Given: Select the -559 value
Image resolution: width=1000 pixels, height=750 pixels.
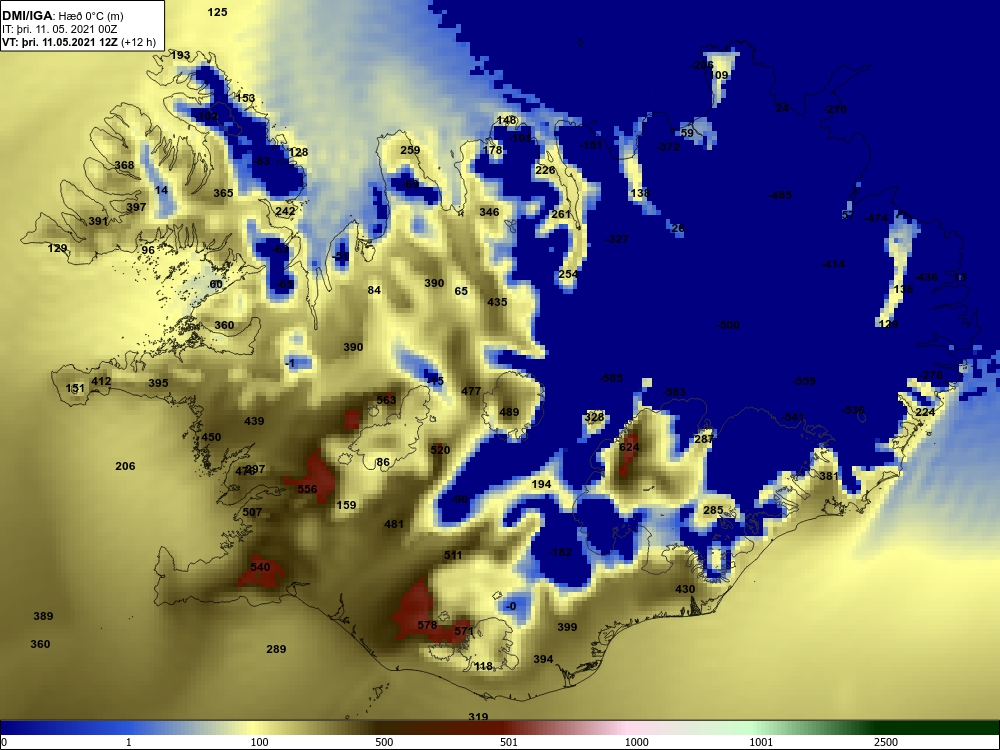Looking at the screenshot, I should [x=804, y=381].
